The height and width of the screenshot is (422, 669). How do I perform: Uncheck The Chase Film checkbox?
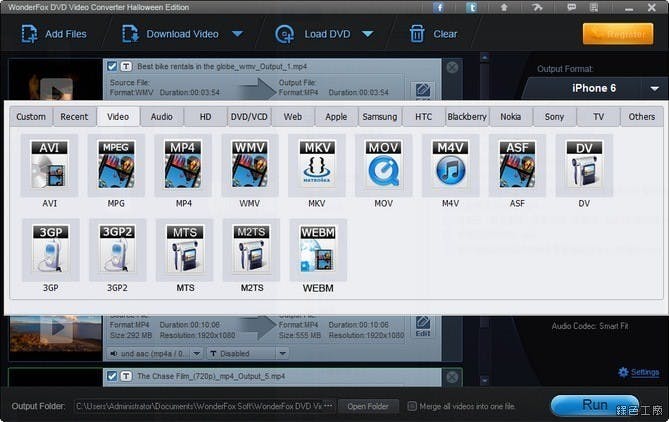click(x=112, y=376)
